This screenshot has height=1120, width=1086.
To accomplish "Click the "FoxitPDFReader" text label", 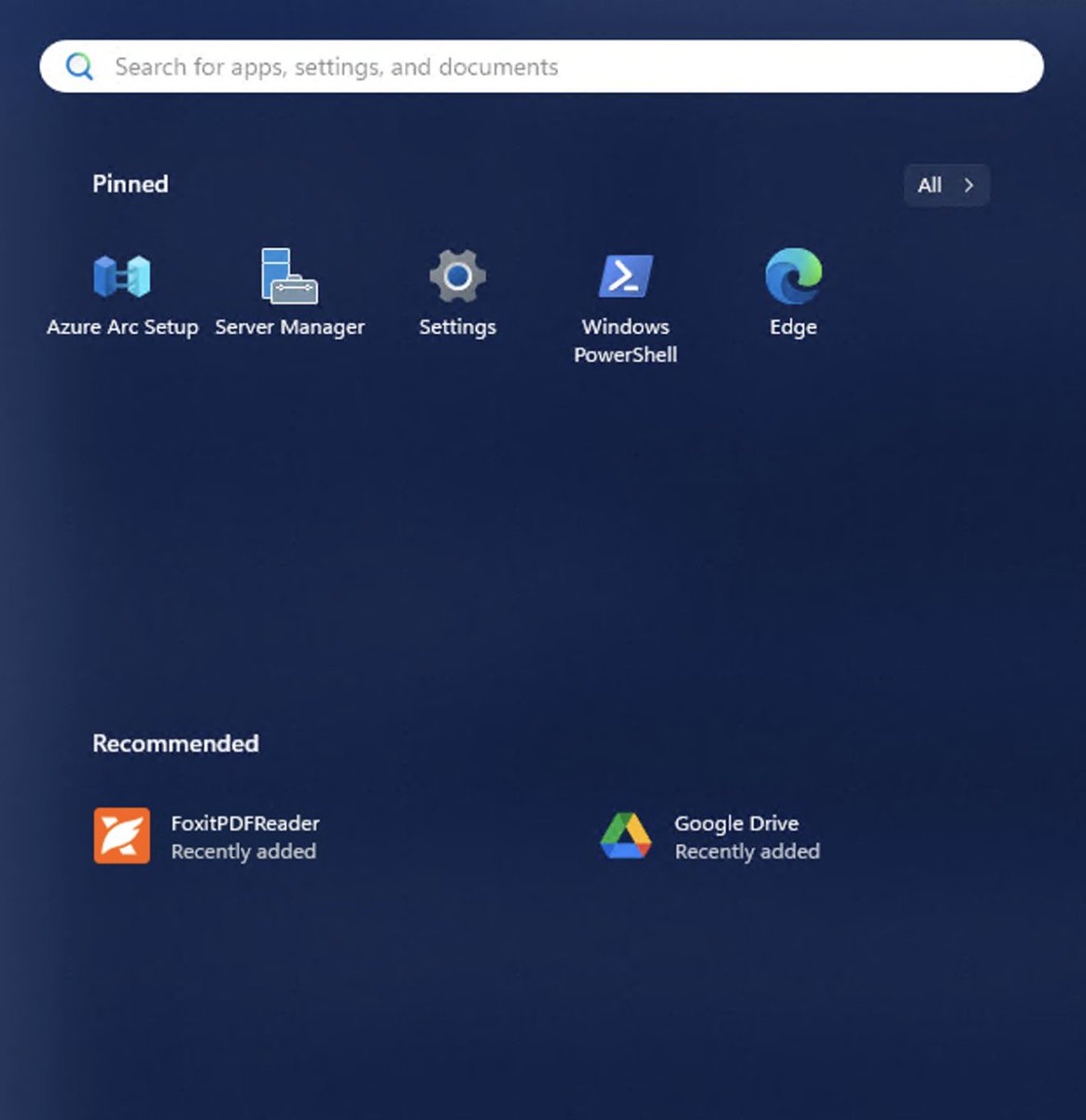I will pos(245,823).
